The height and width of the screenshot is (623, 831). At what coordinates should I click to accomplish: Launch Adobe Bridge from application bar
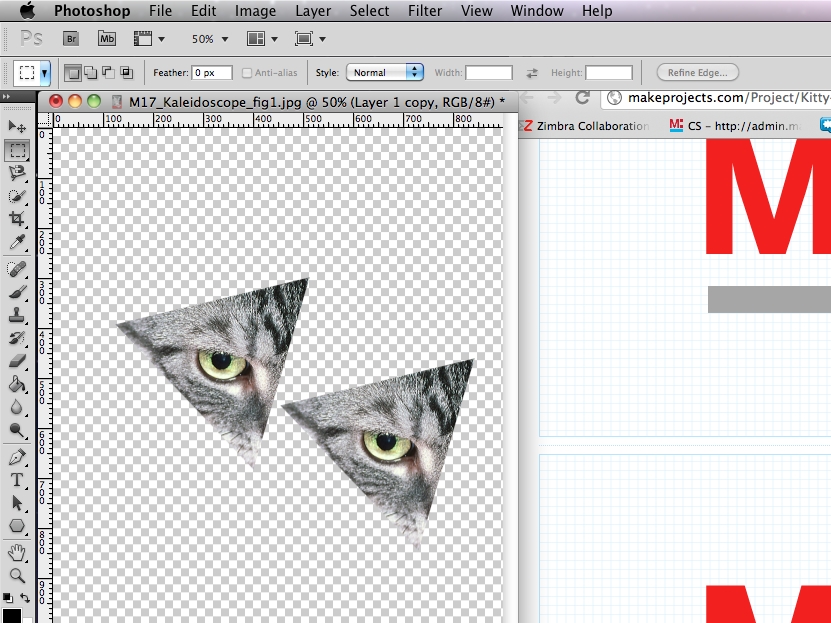(71, 39)
